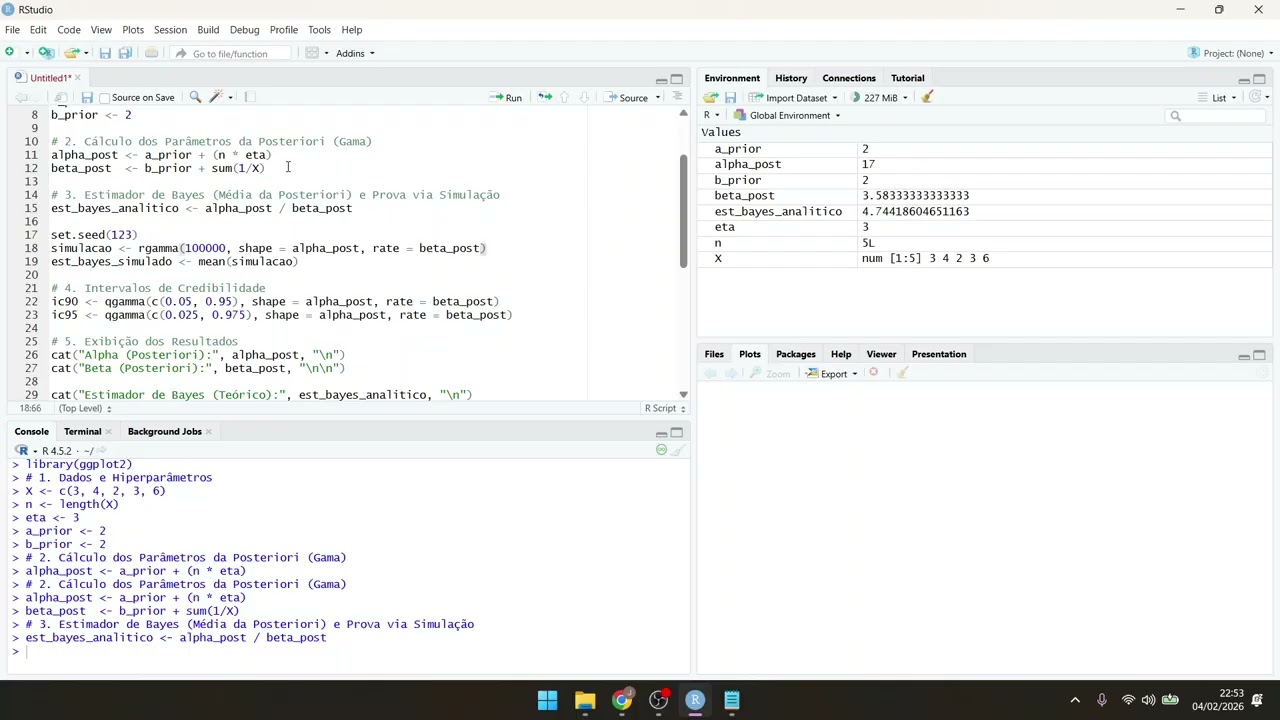Open the Windows Start menu
Image resolution: width=1280 pixels, height=720 pixels.
pos(548,700)
